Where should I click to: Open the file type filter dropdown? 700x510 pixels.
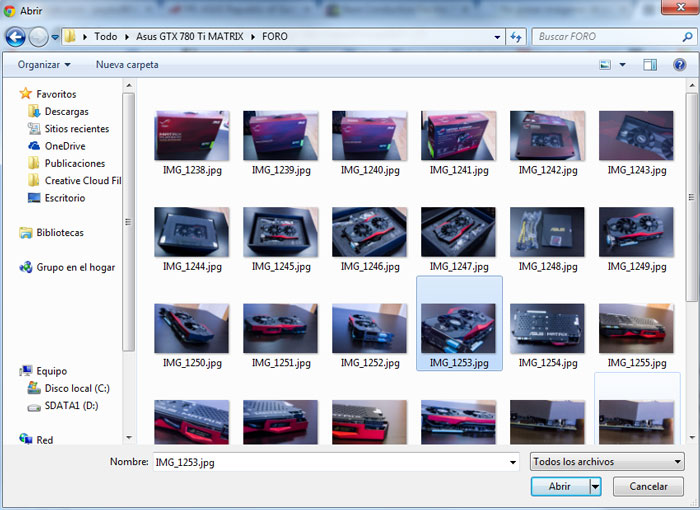(x=606, y=462)
